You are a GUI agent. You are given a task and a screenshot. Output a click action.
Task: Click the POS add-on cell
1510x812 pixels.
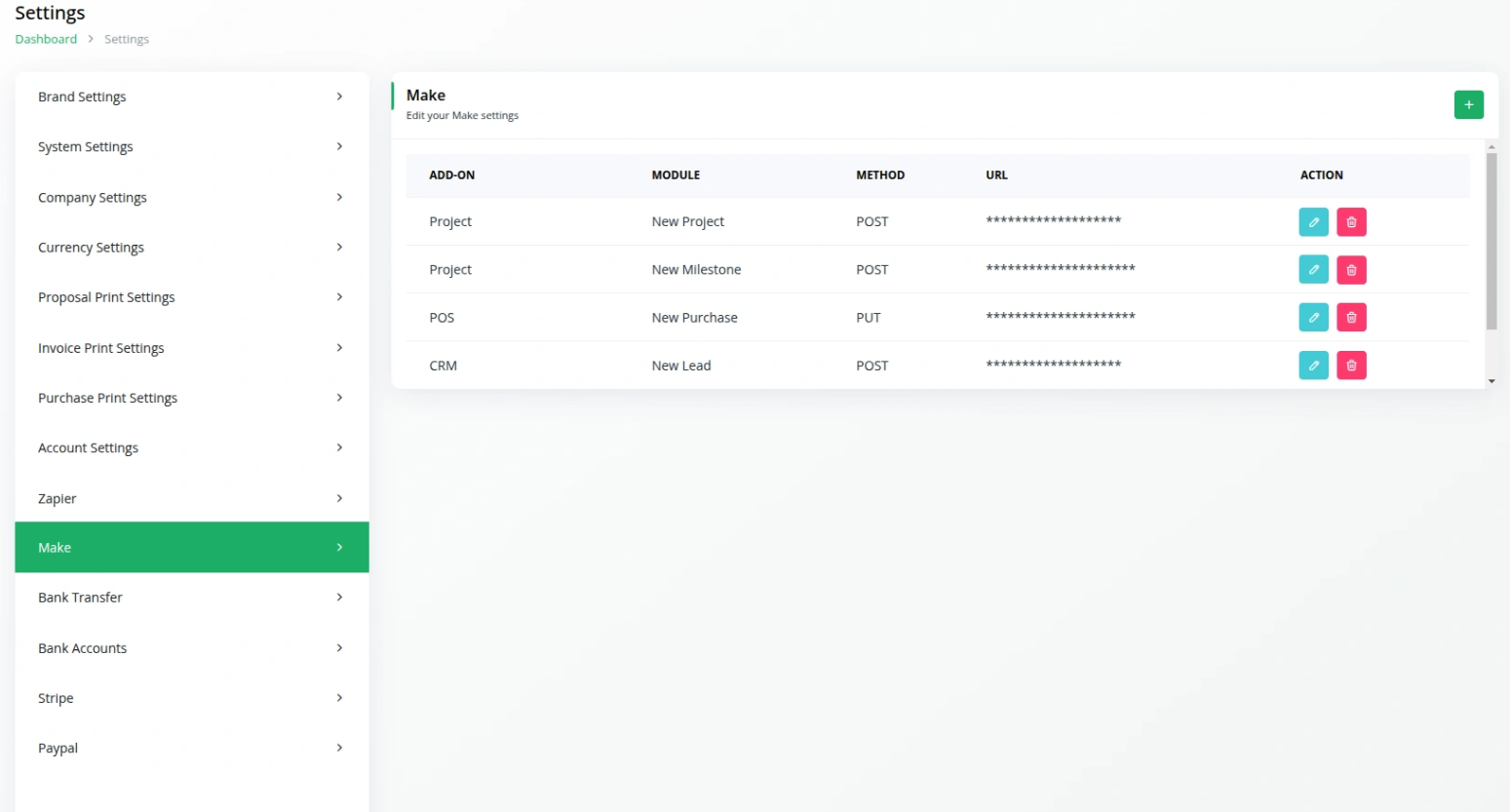coord(442,318)
